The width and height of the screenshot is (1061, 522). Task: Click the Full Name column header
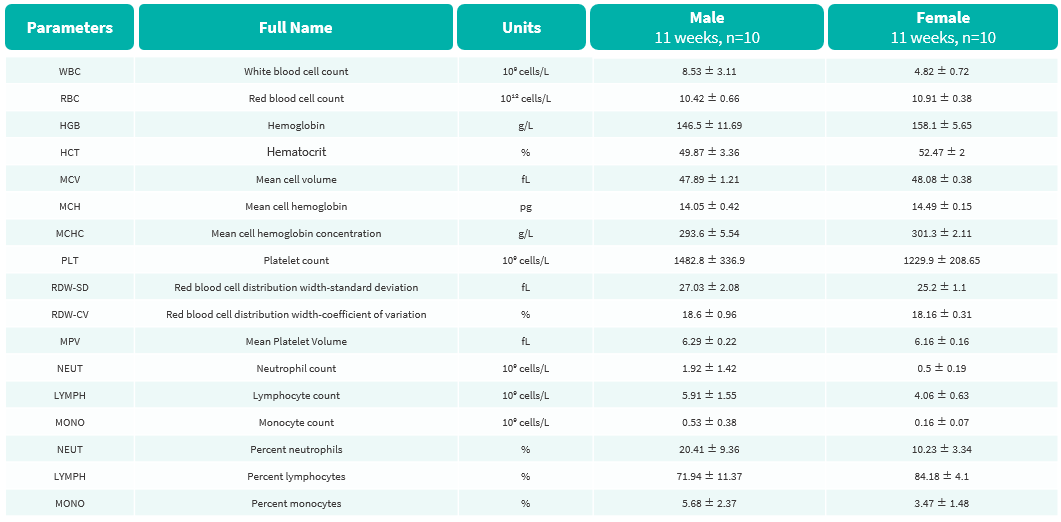296,27
